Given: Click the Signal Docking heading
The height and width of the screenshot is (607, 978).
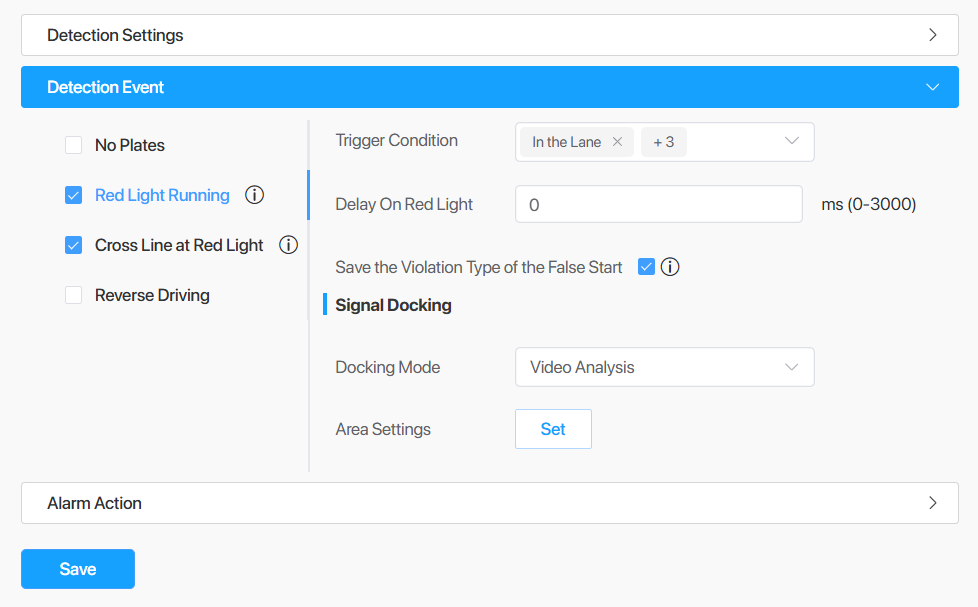Looking at the screenshot, I should click(x=394, y=305).
